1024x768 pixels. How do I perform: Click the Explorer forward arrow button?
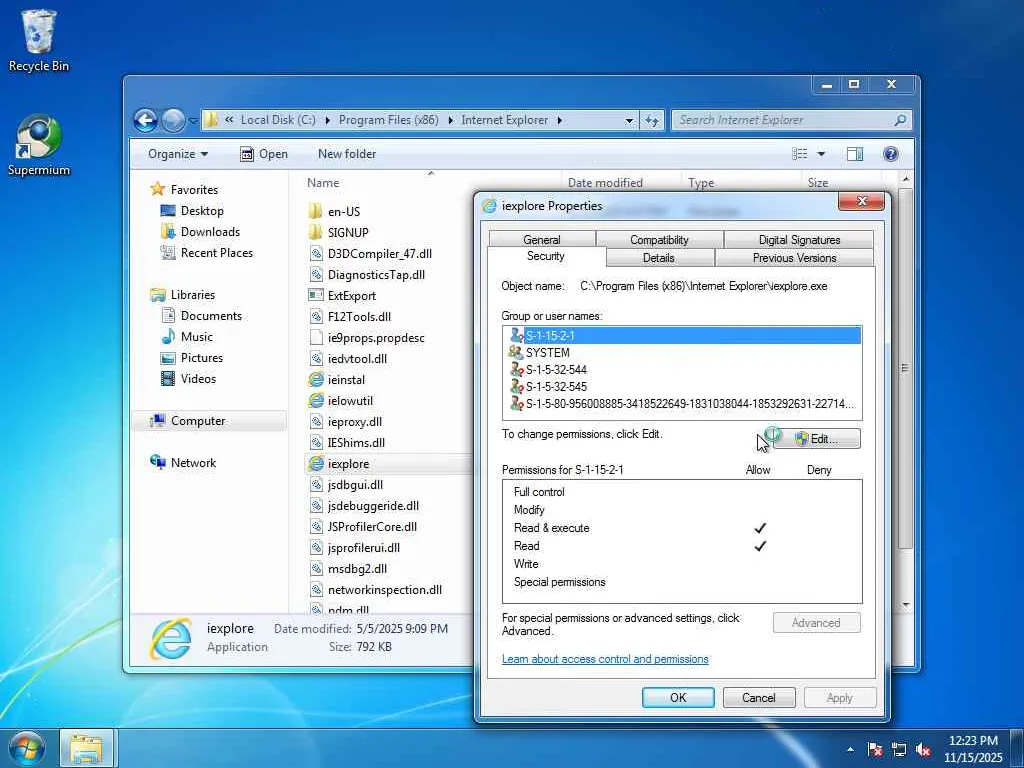(x=173, y=120)
